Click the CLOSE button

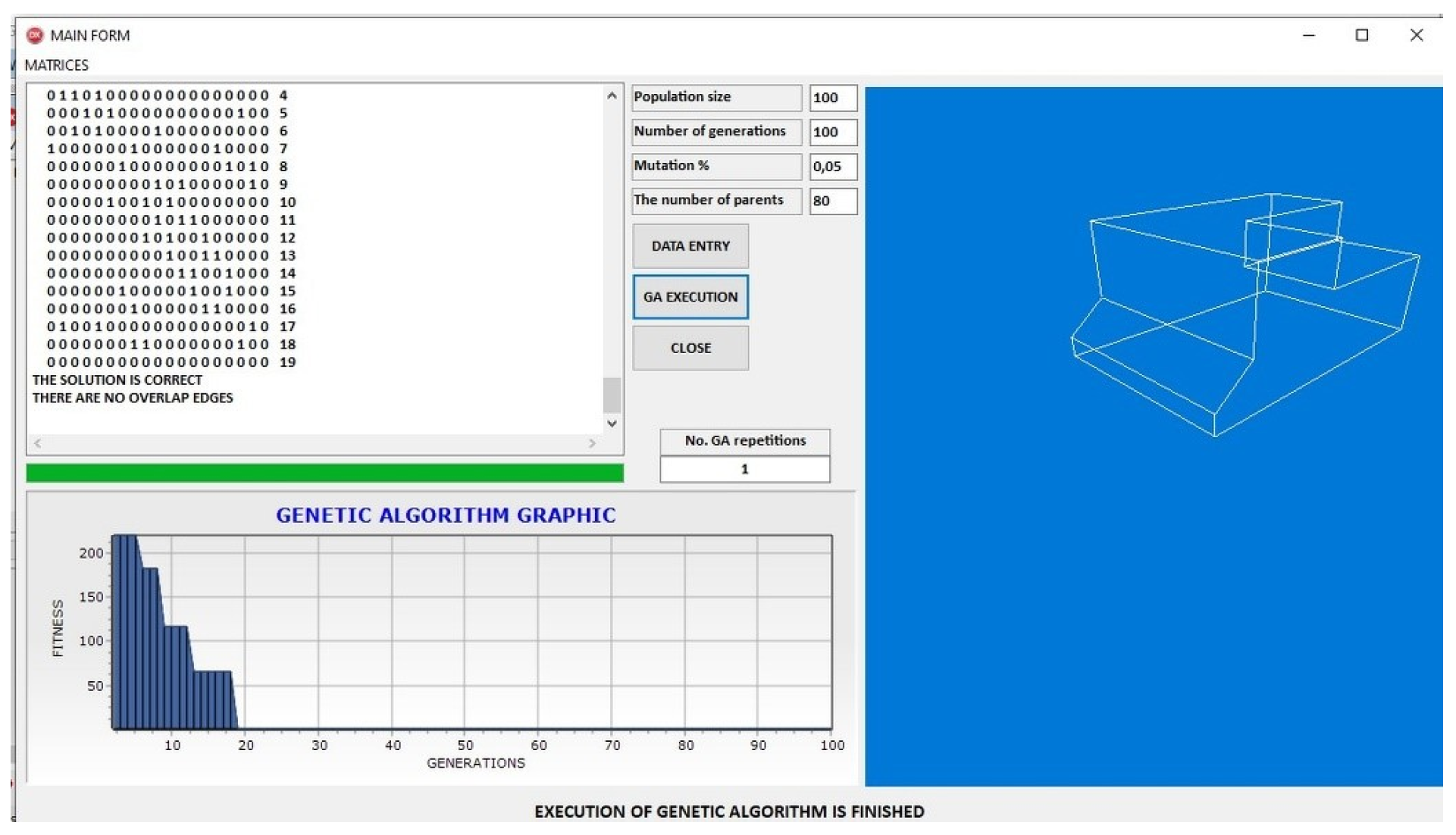coord(690,349)
